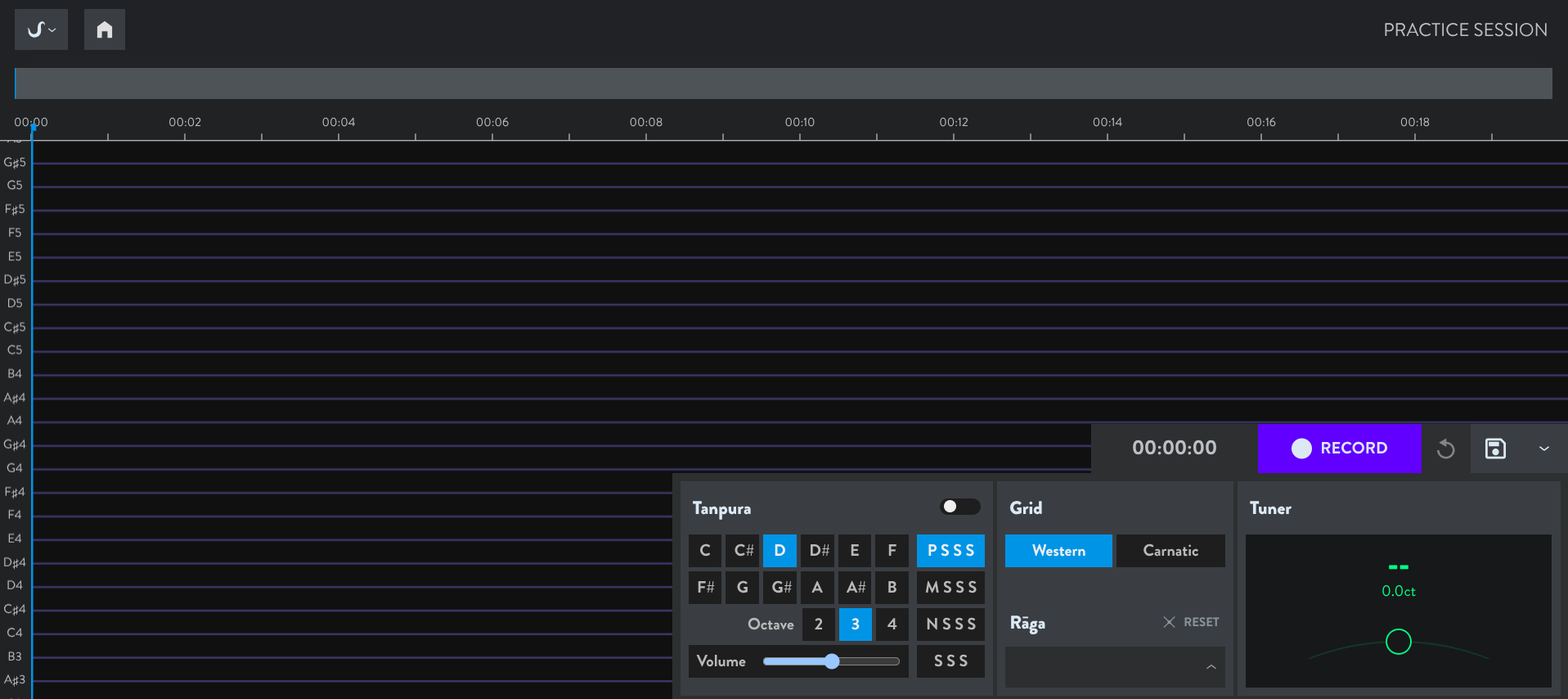
Task: Select the F# note key
Action: (705, 588)
